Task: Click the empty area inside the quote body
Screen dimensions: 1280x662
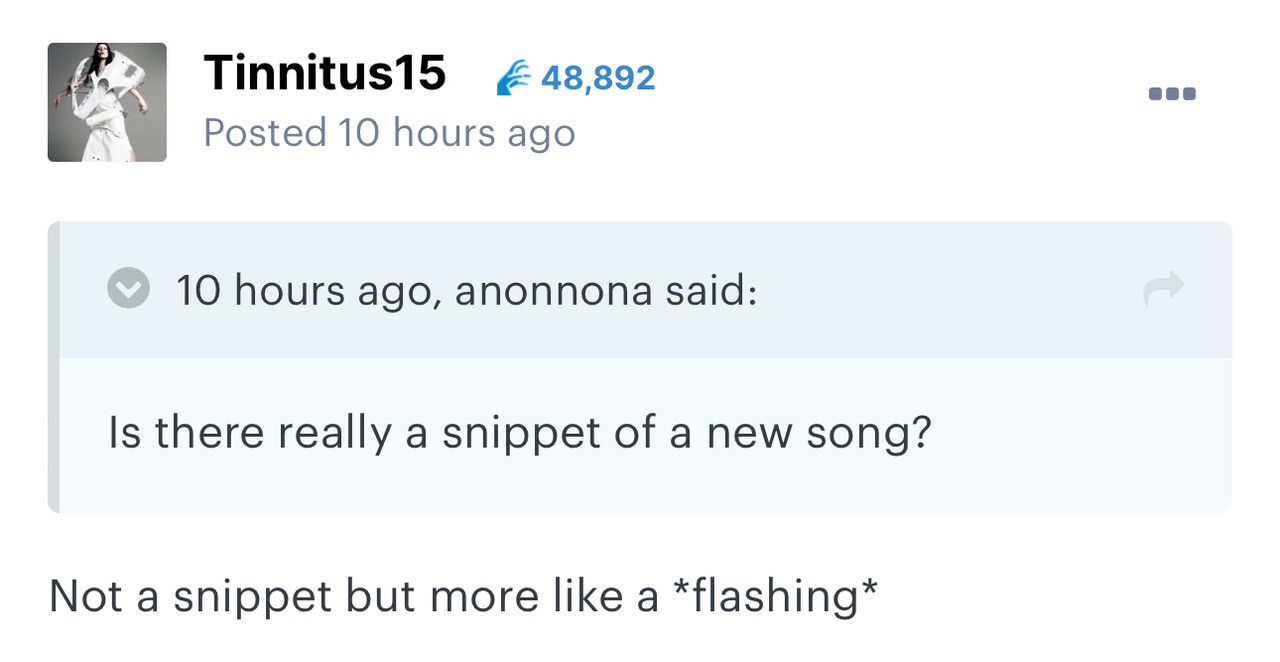Action: (1080, 435)
